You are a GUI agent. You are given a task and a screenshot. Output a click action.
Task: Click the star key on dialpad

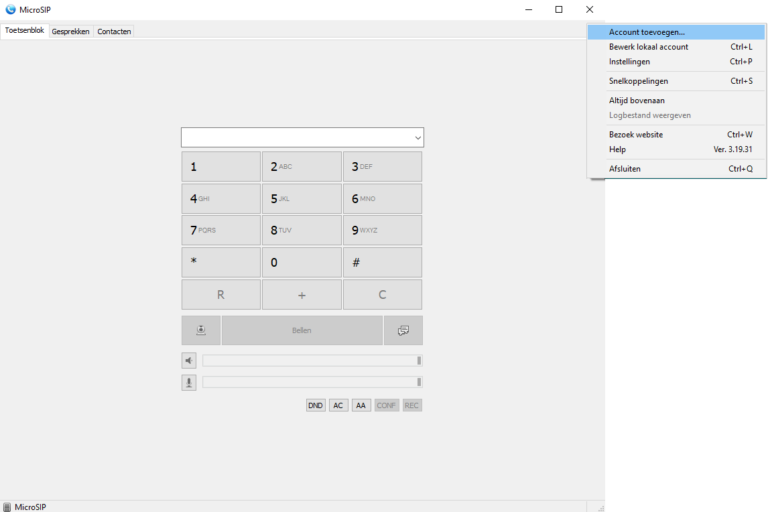tap(221, 262)
